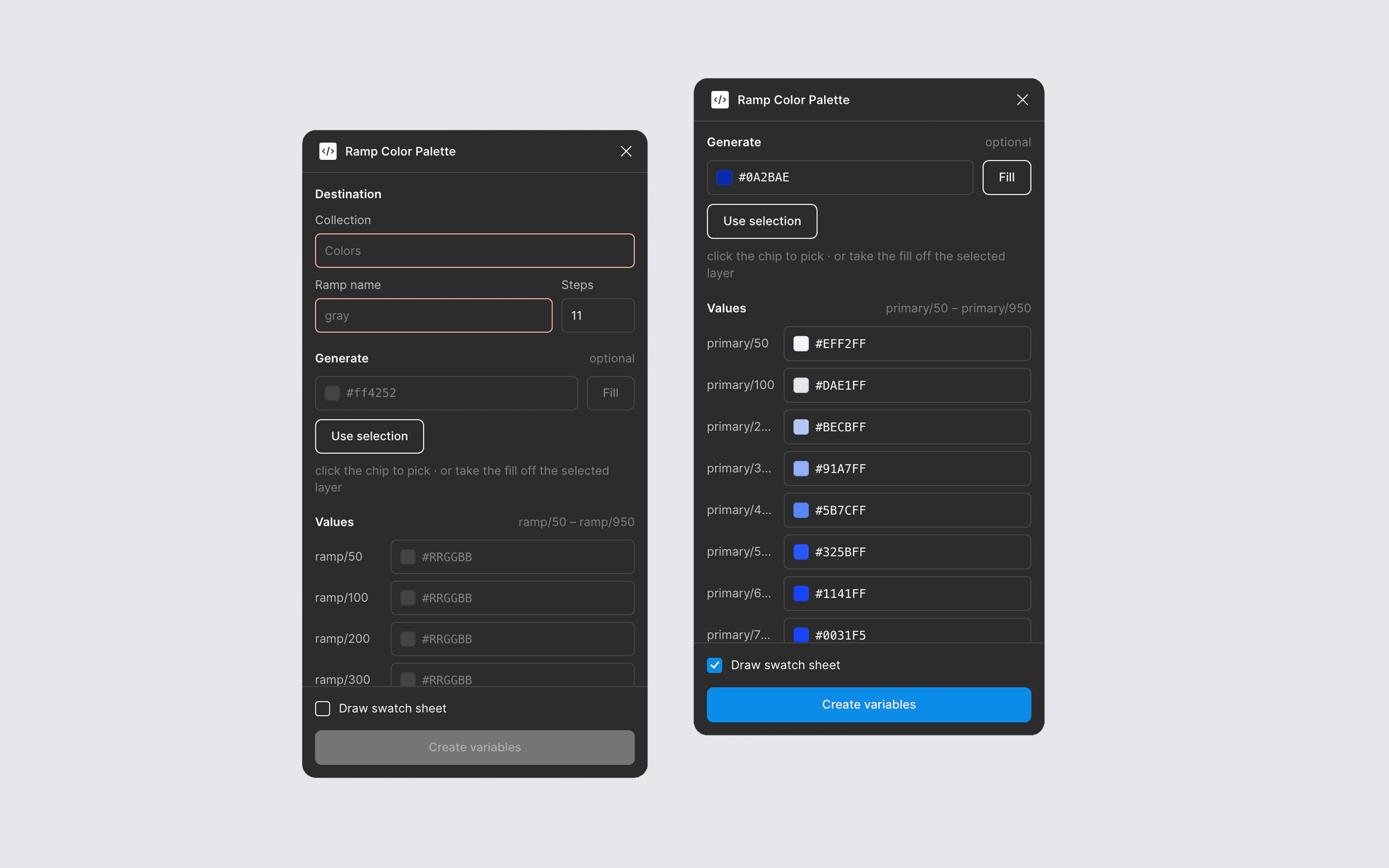Click Use selection in right panel
The width and height of the screenshot is (1389, 868).
tap(762, 221)
